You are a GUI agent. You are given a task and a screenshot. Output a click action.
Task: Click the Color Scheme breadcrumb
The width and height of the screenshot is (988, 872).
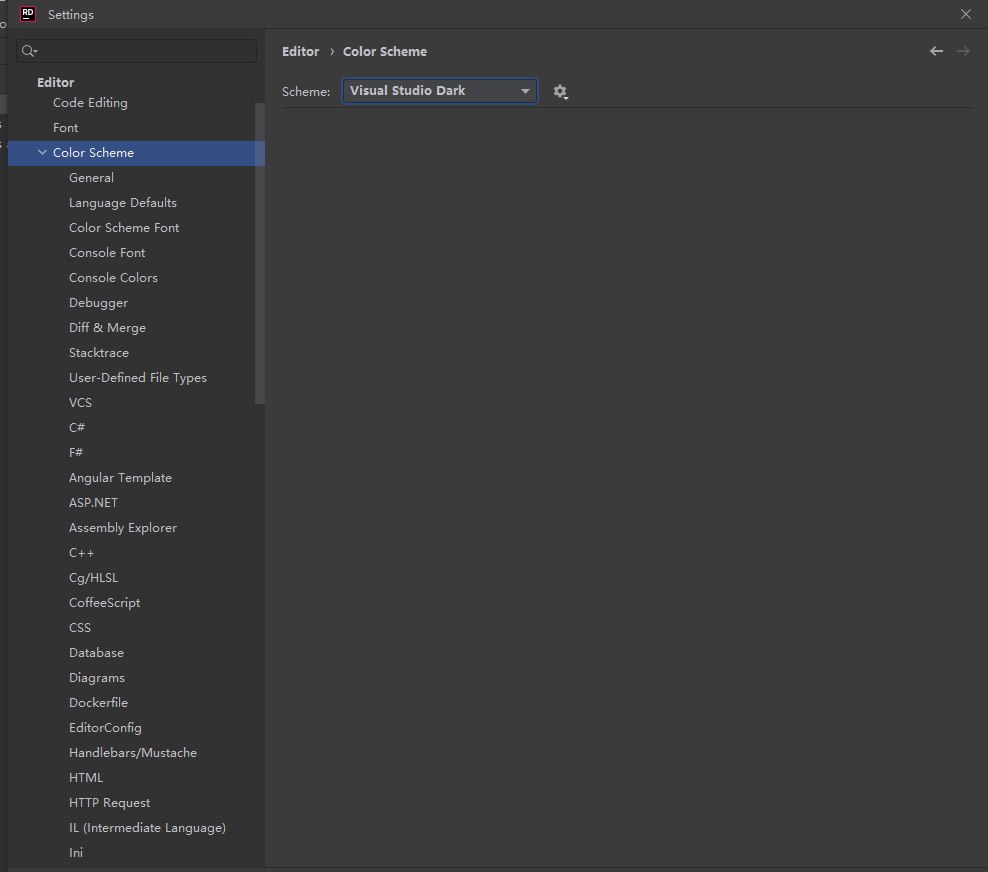pyautogui.click(x=384, y=51)
